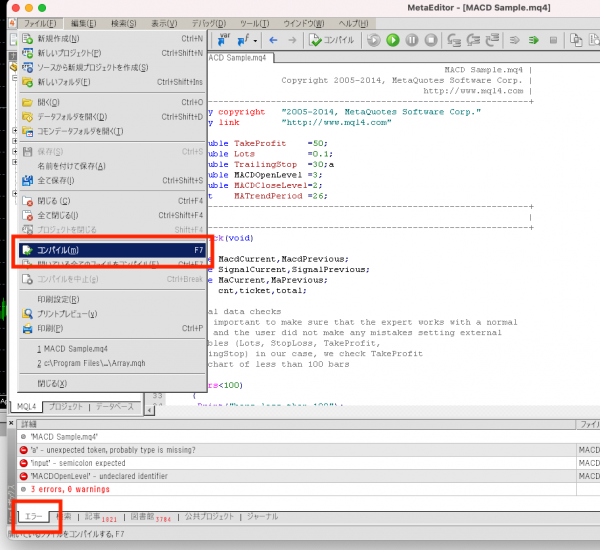Choose ソースから新規プロジェクトを作成(S)
Viewport: 600px width, 550px height.
pos(112,68)
